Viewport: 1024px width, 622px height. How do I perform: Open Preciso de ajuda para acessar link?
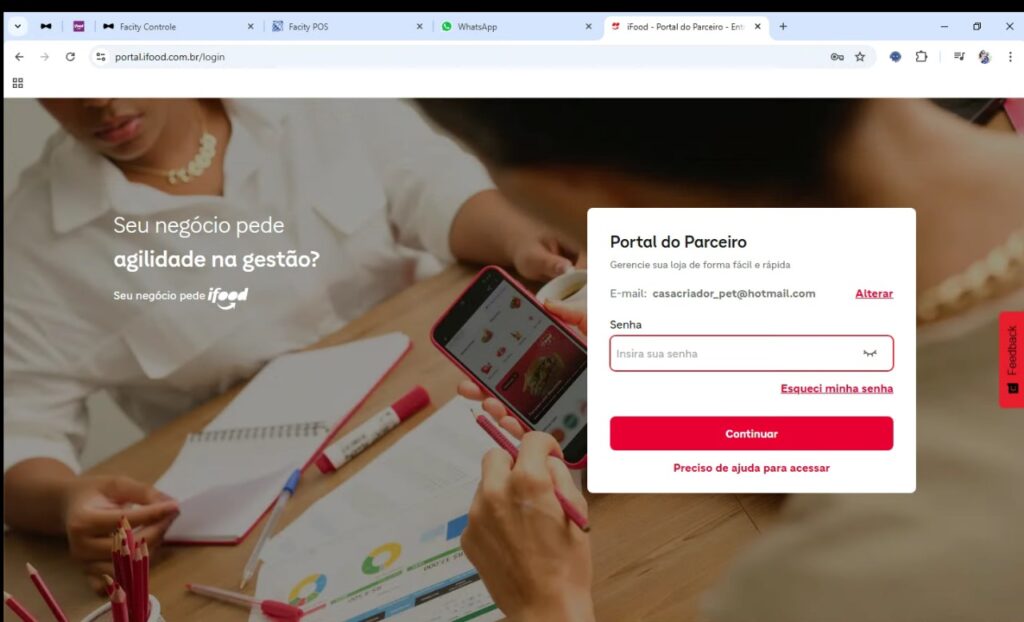[x=751, y=468]
